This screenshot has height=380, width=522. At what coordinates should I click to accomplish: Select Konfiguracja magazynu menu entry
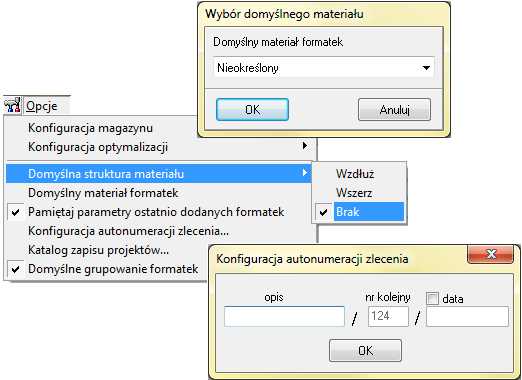(x=90, y=128)
